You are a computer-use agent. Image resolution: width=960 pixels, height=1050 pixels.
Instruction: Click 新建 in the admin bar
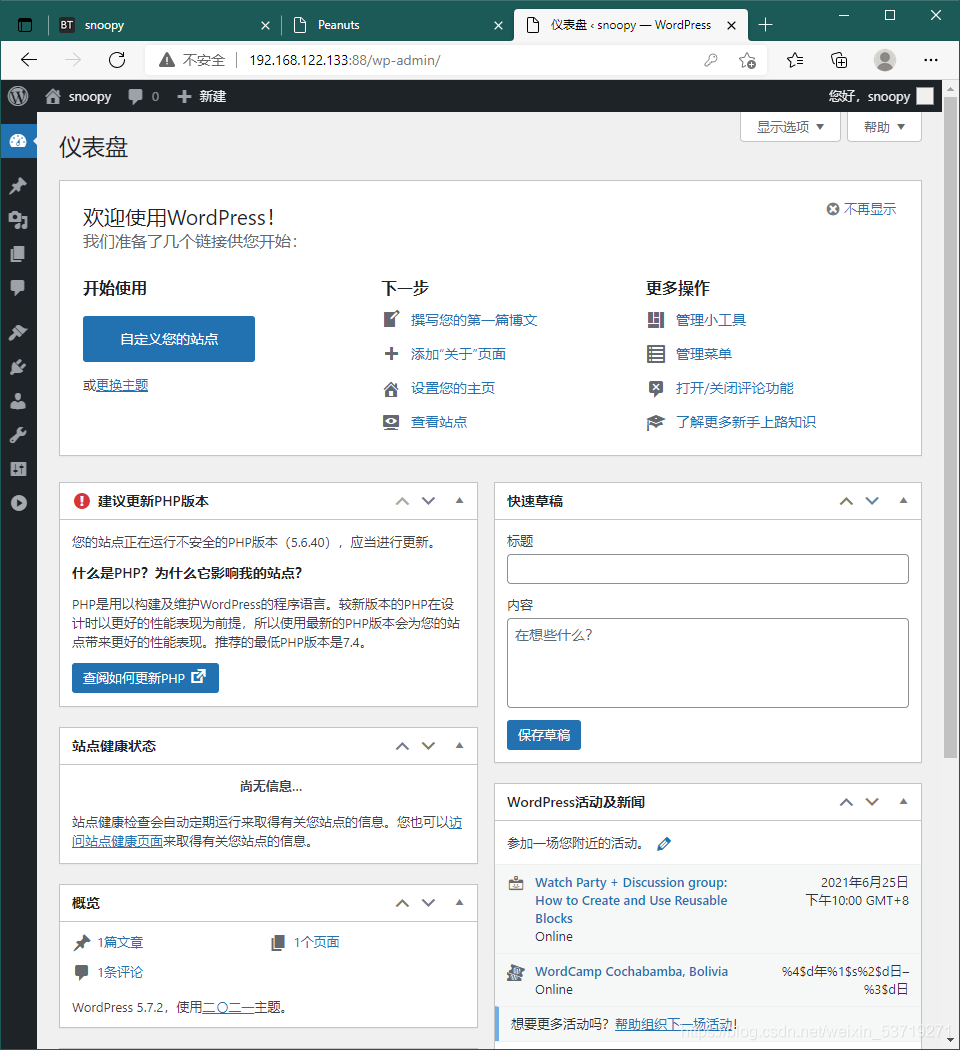pos(202,96)
